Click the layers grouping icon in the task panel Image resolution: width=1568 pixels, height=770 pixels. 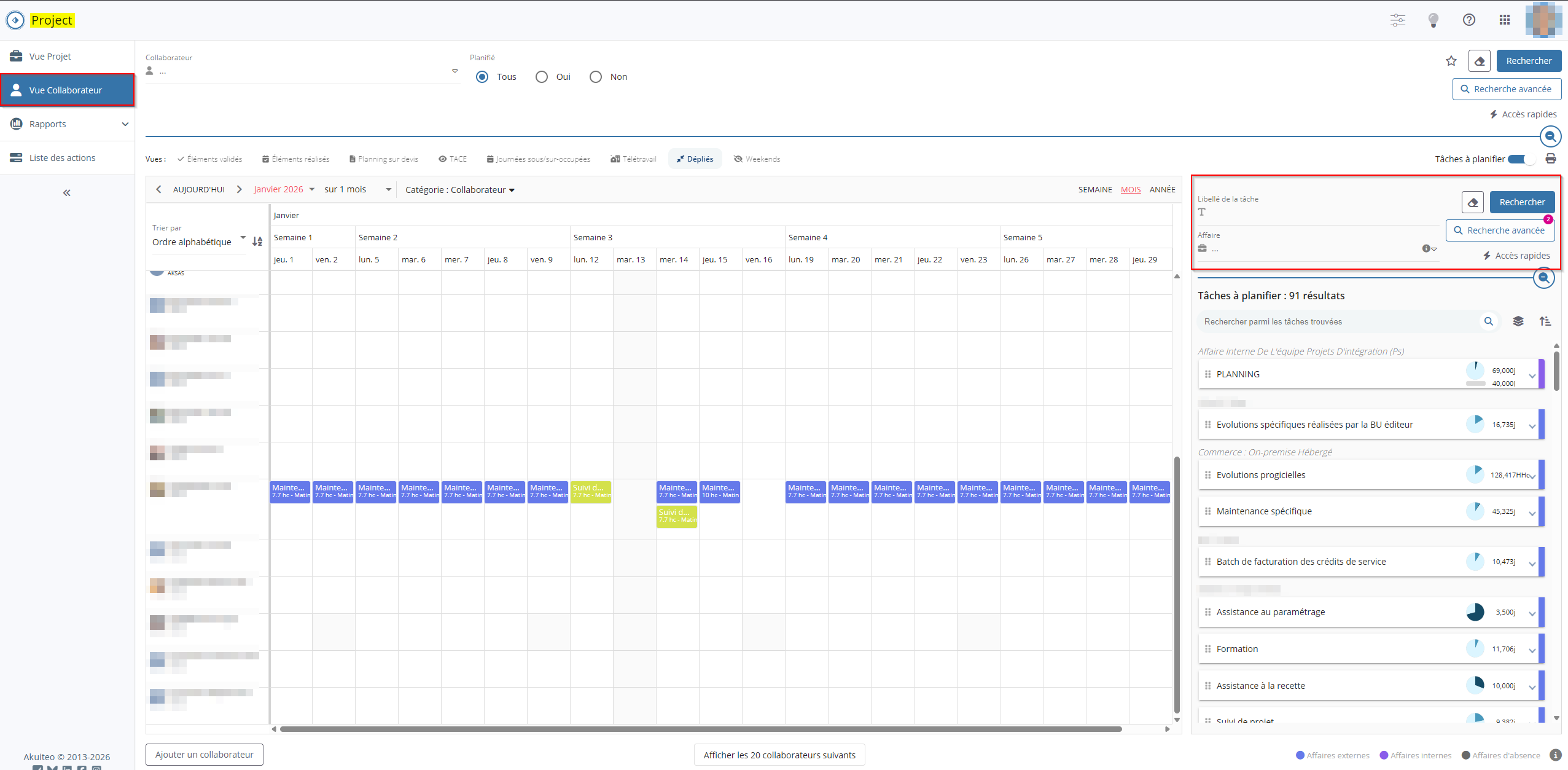[x=1518, y=321]
